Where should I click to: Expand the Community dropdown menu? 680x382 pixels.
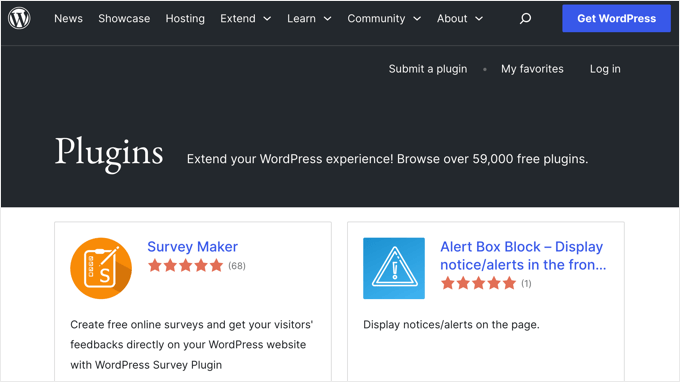tap(384, 19)
